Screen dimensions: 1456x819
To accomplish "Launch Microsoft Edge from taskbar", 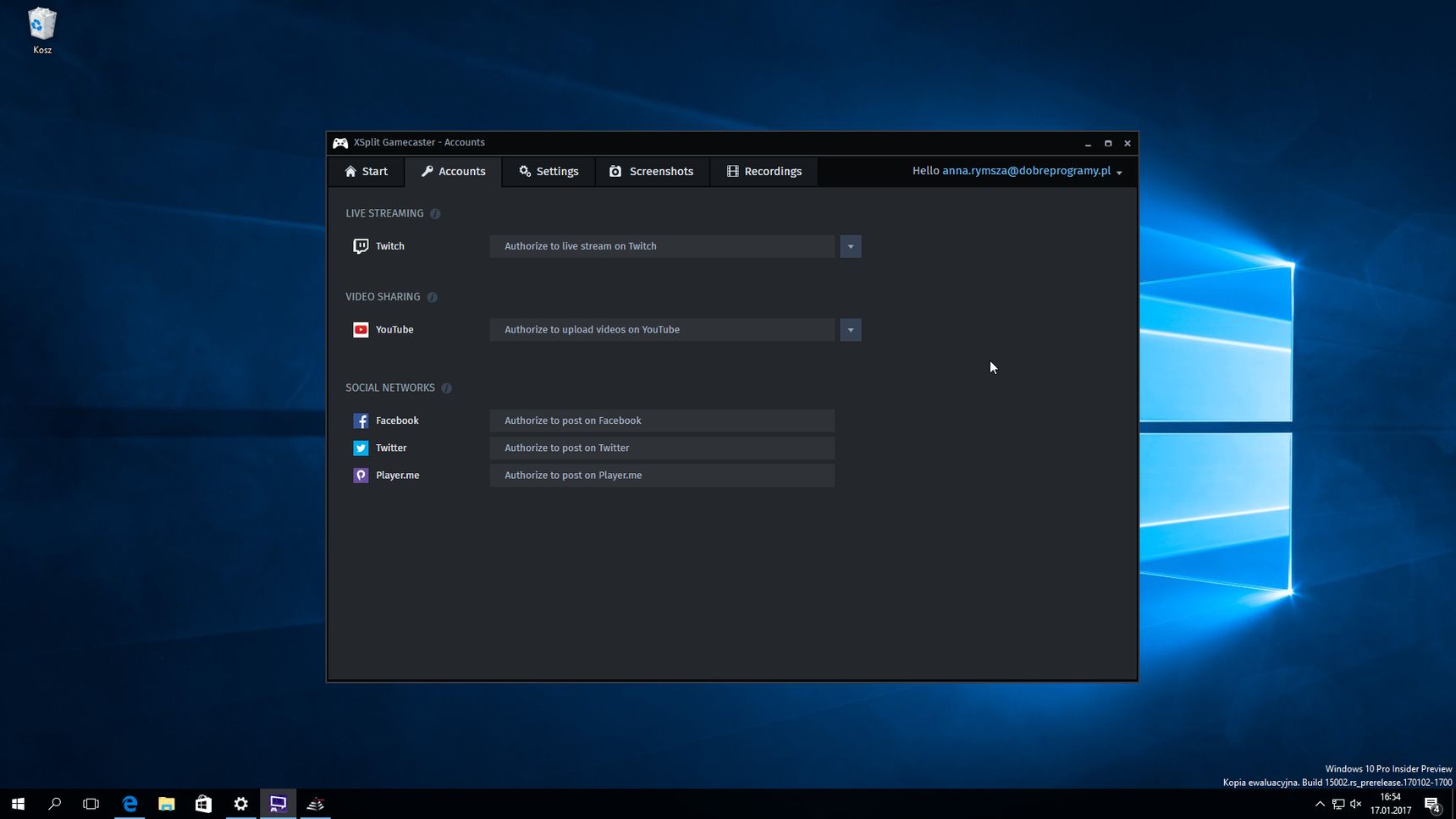I will click(x=130, y=804).
